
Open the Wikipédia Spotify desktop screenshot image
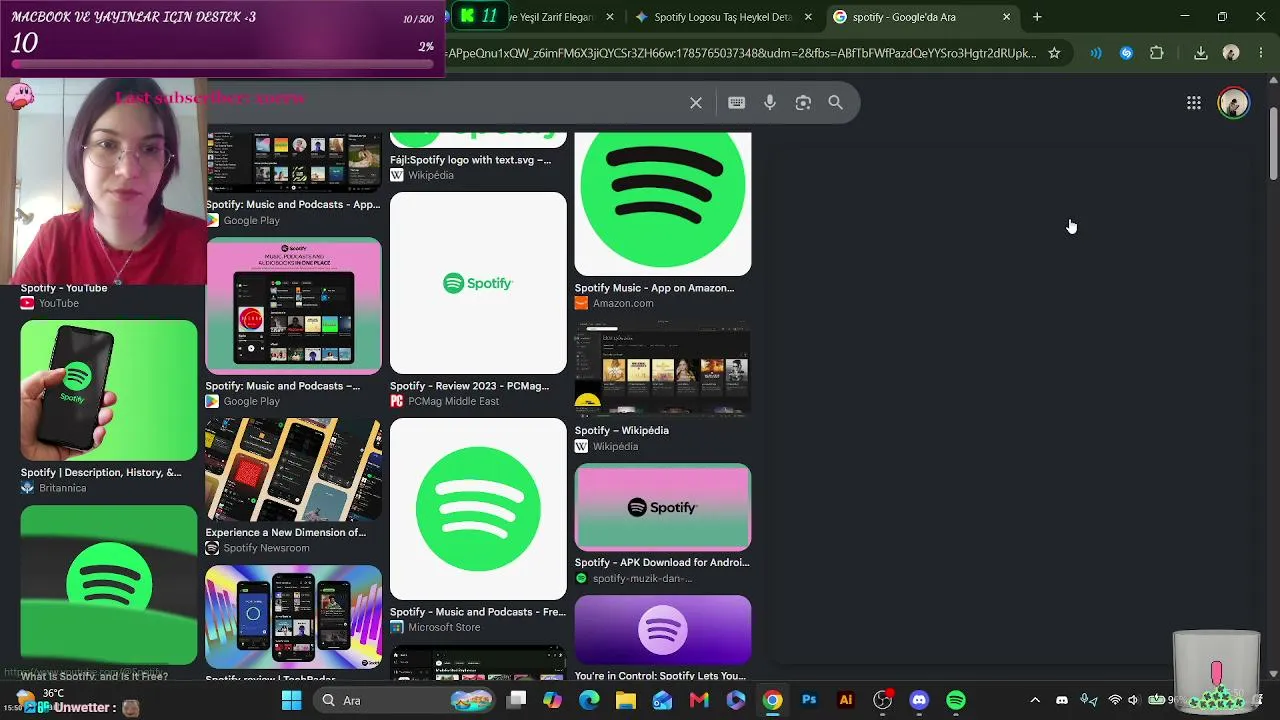[x=663, y=370]
